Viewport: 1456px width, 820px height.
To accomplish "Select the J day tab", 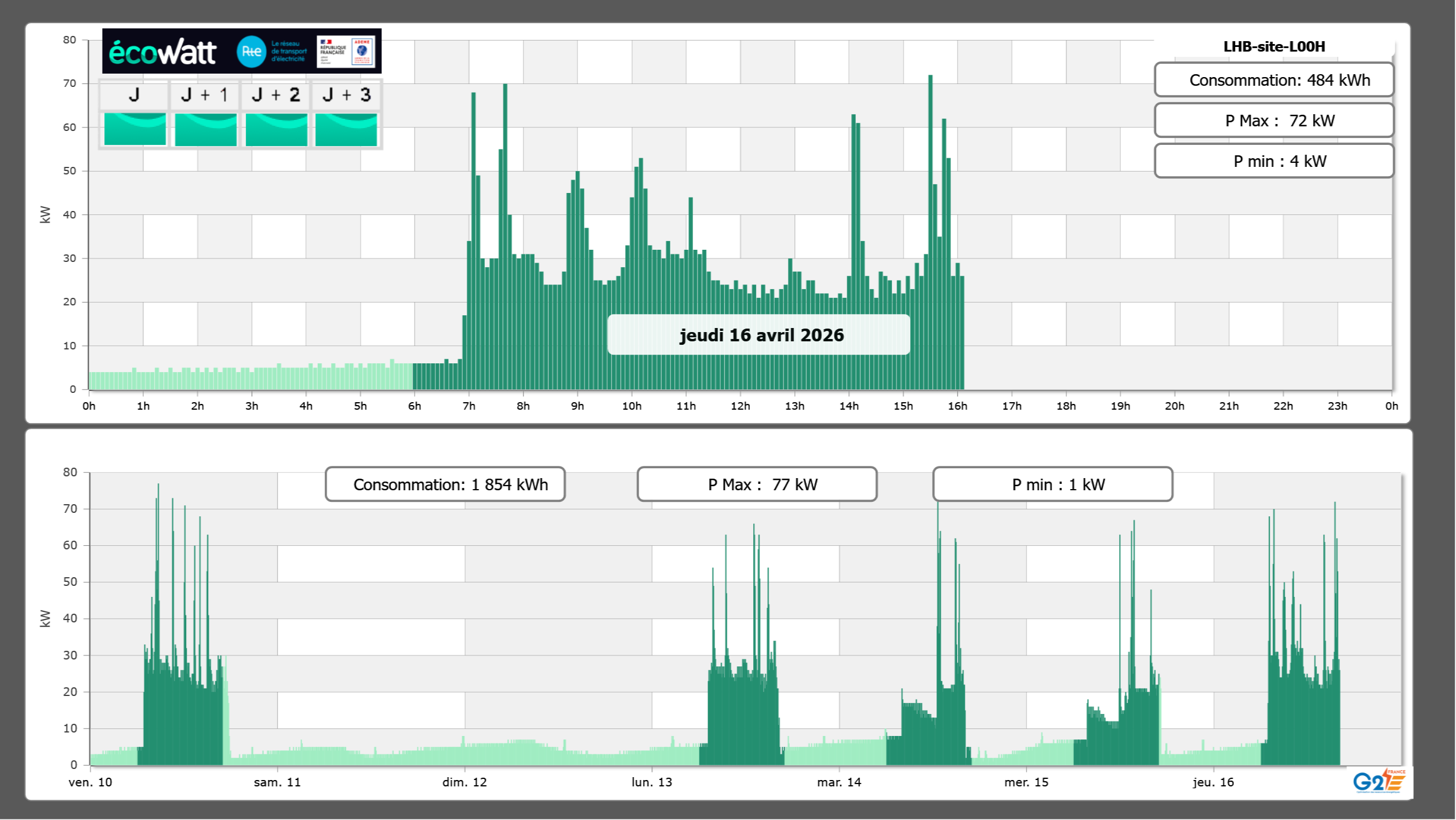I will point(134,95).
